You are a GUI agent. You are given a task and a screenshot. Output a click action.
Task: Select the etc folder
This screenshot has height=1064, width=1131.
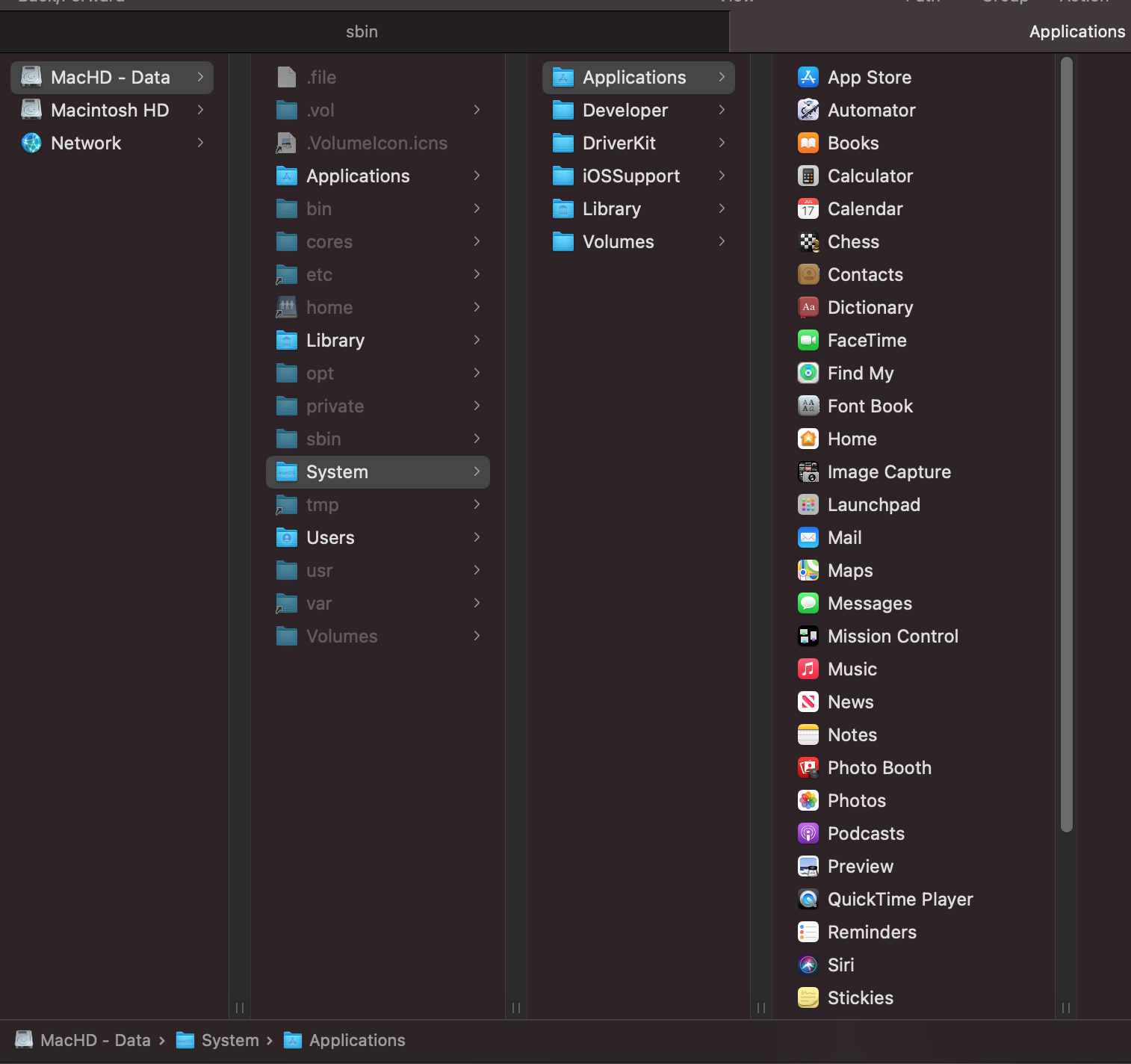378,274
